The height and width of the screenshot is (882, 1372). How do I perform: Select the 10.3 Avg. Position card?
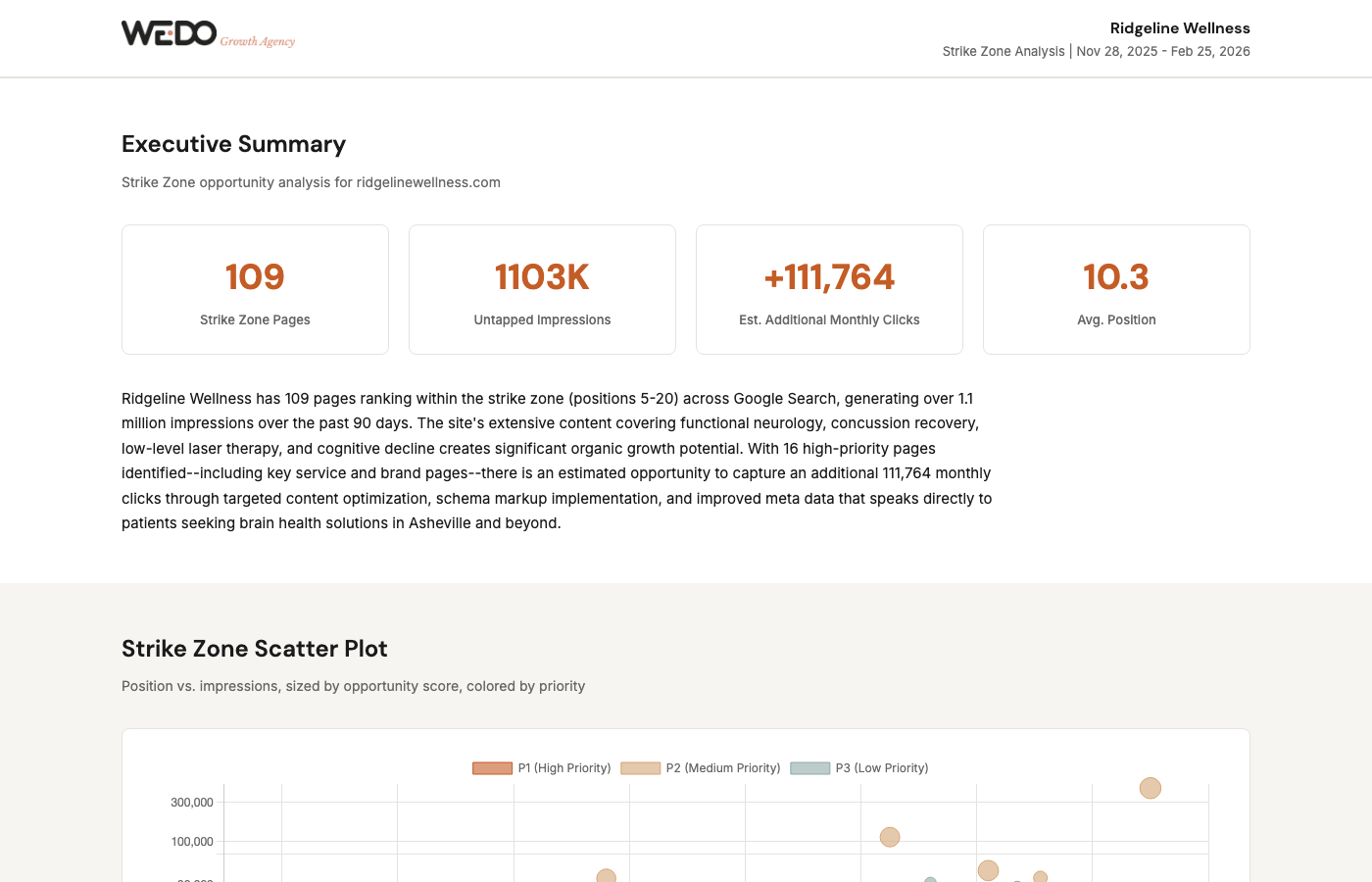[1116, 290]
